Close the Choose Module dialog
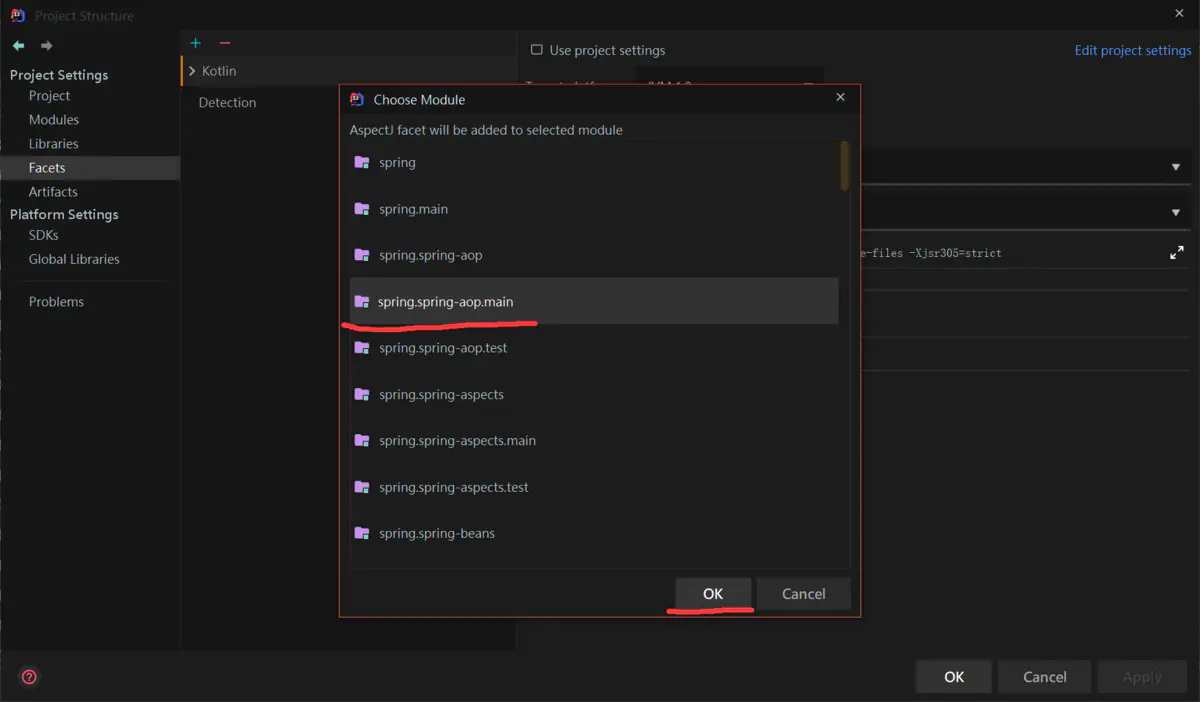This screenshot has width=1200, height=702. click(x=840, y=97)
